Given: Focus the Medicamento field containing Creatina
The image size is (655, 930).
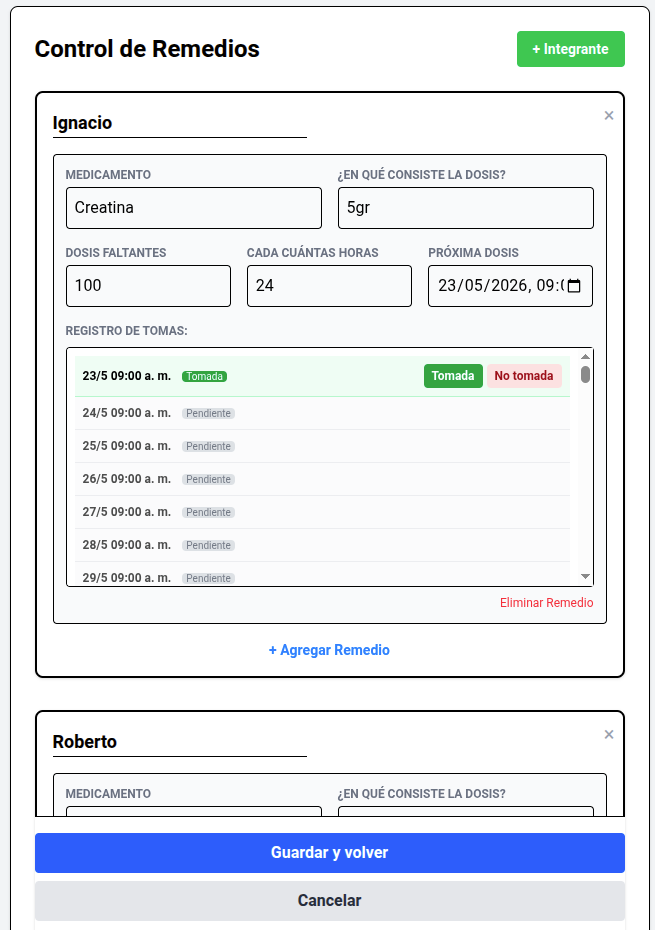Looking at the screenshot, I should tap(194, 208).
